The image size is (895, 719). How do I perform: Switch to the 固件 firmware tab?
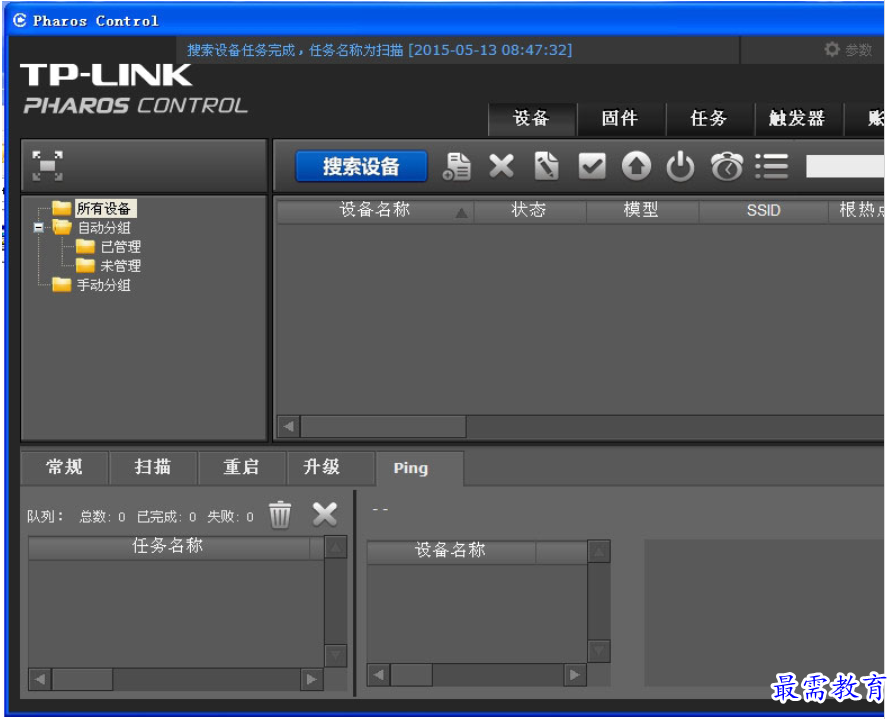tap(620, 119)
